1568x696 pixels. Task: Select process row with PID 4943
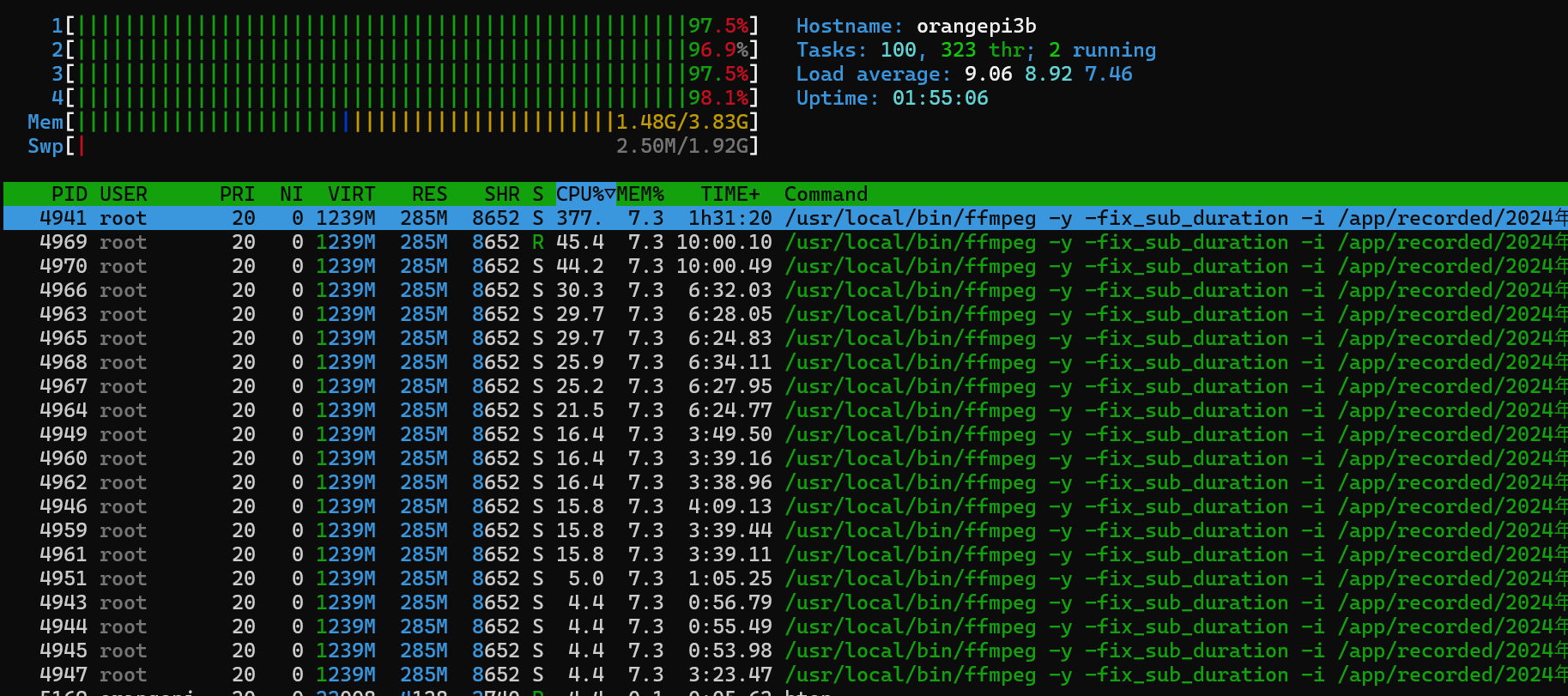[x=785, y=602]
